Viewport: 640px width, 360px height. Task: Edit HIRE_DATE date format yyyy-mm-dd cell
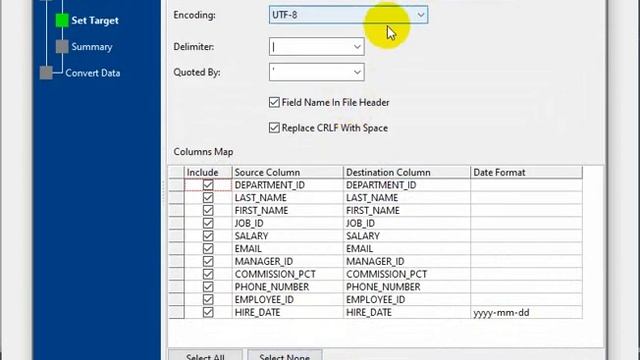tap(527, 312)
